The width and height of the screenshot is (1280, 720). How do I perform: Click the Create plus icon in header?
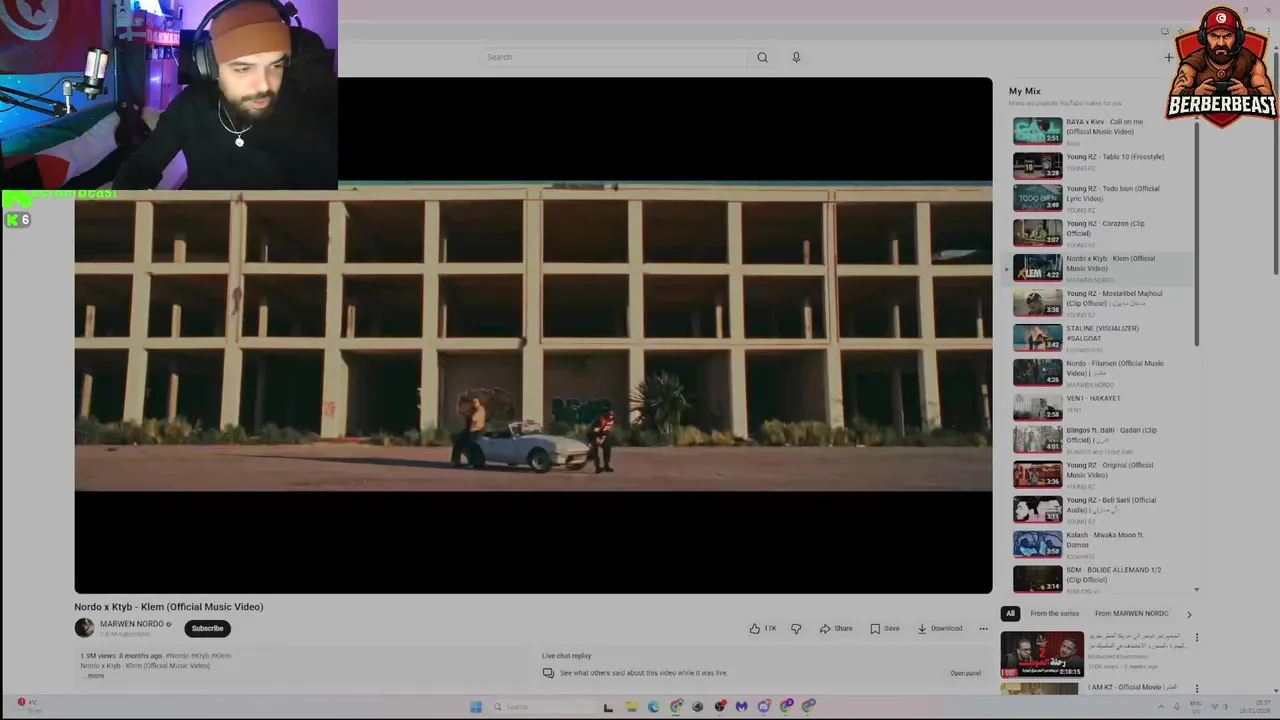pos(1168,57)
